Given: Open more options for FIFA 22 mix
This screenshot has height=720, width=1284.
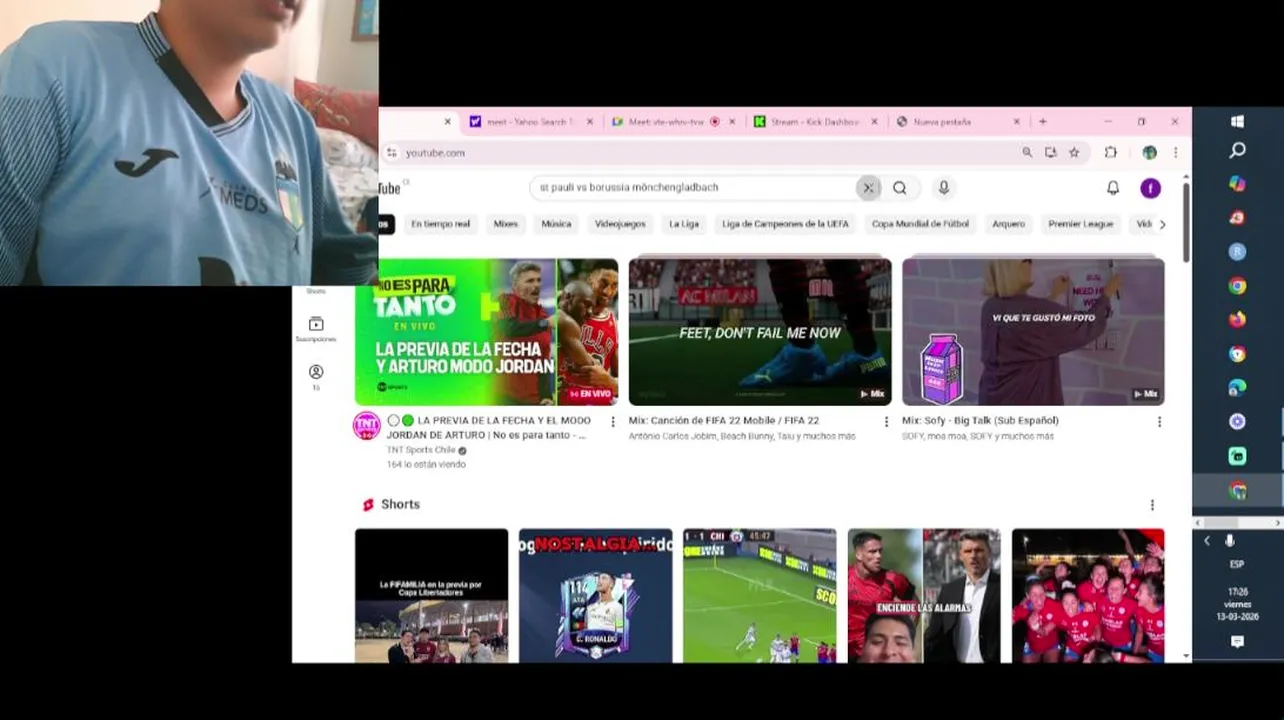Looking at the screenshot, I should click(886, 422).
